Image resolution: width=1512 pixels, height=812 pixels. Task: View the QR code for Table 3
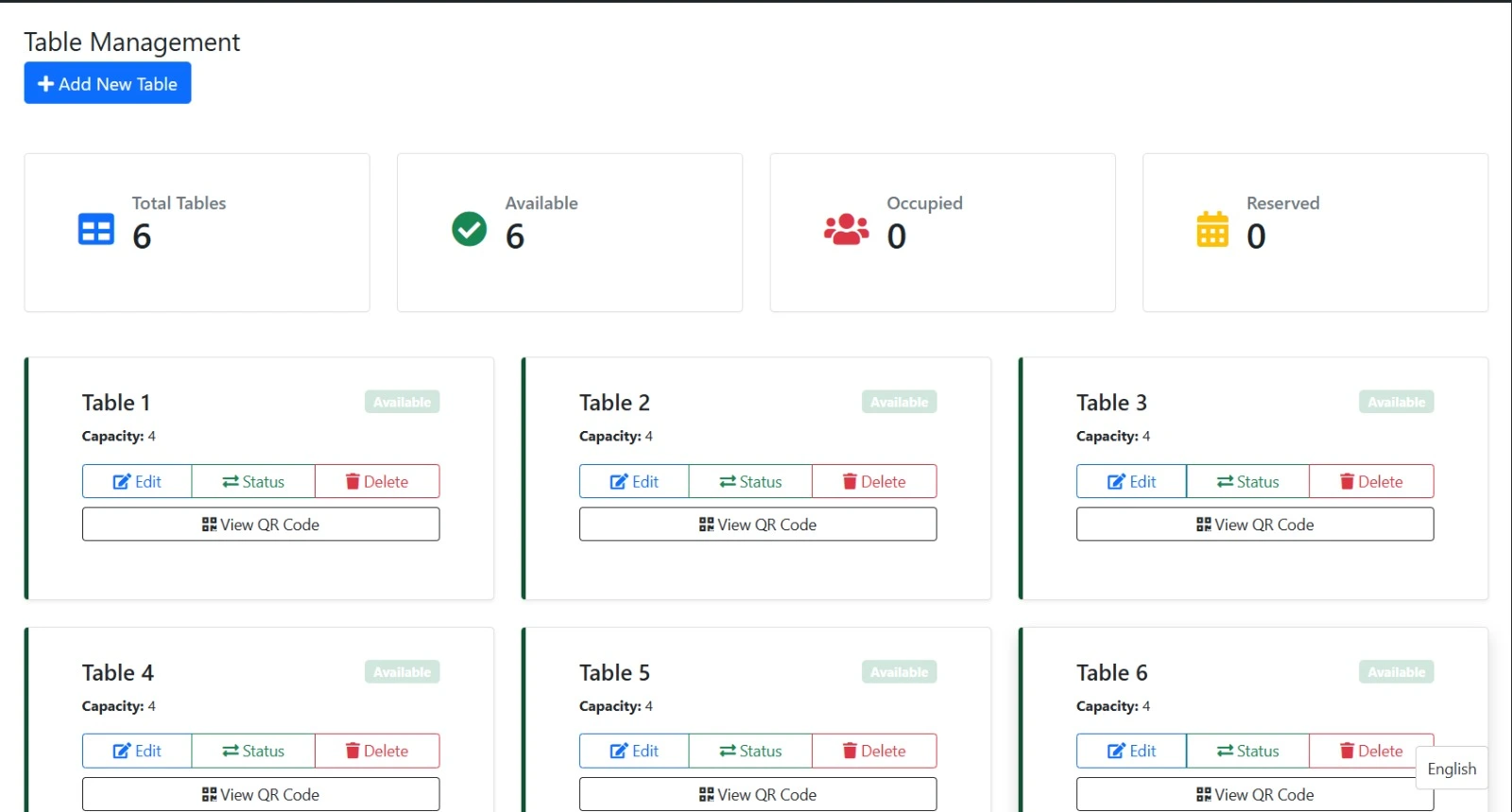click(x=1254, y=525)
